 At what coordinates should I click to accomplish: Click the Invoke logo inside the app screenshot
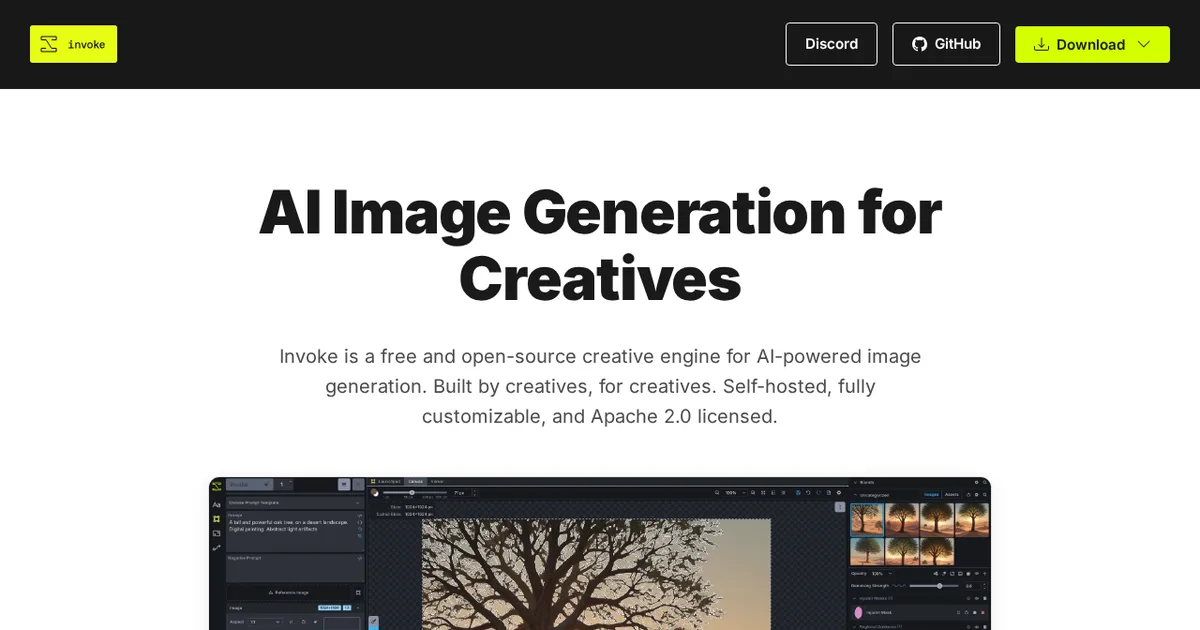tap(217, 486)
